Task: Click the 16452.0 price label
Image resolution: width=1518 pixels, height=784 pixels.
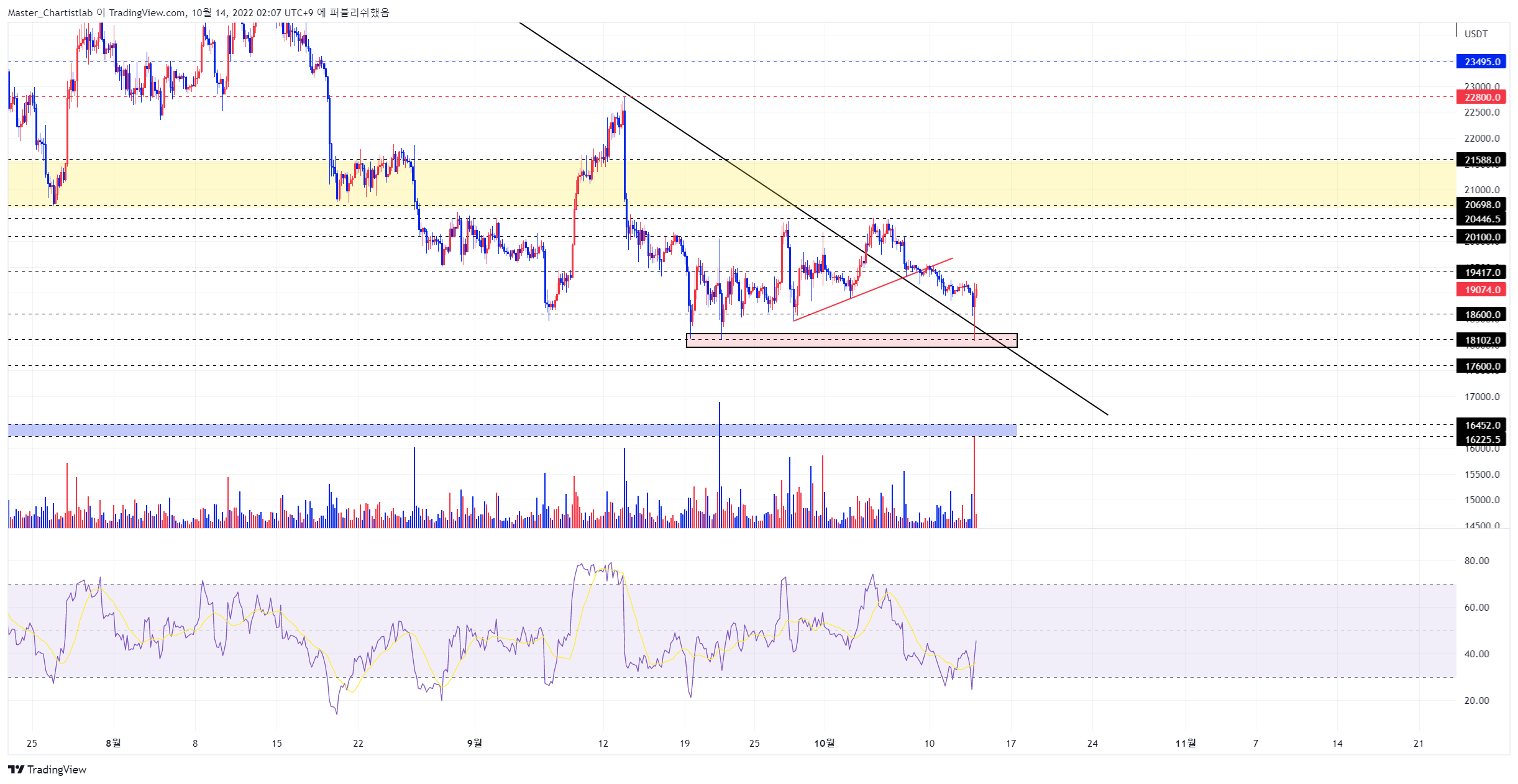Action: [x=1481, y=425]
